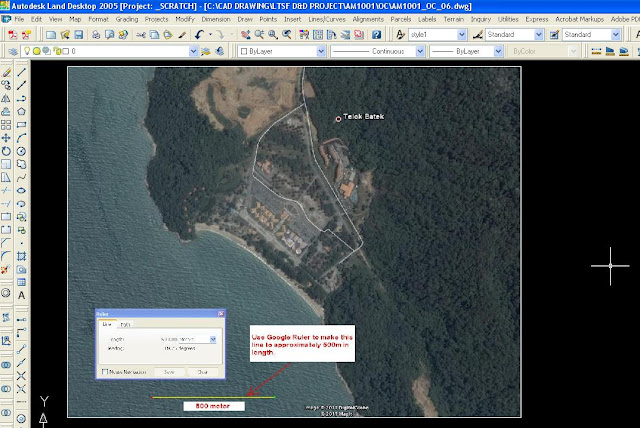Close the Ruler dialog
The image size is (640, 428).
[221, 314]
